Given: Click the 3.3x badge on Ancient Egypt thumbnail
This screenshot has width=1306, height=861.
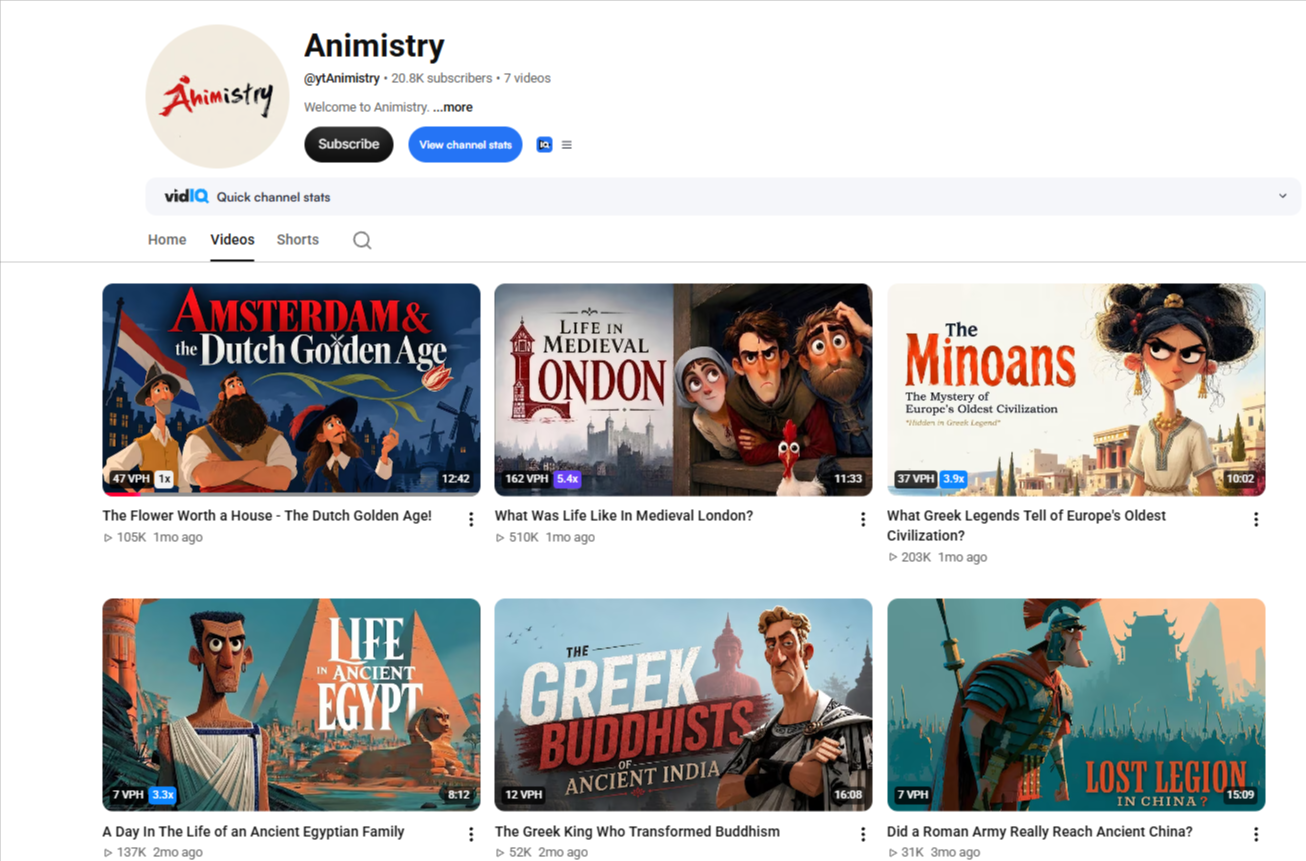Looking at the screenshot, I should pyautogui.click(x=162, y=795).
